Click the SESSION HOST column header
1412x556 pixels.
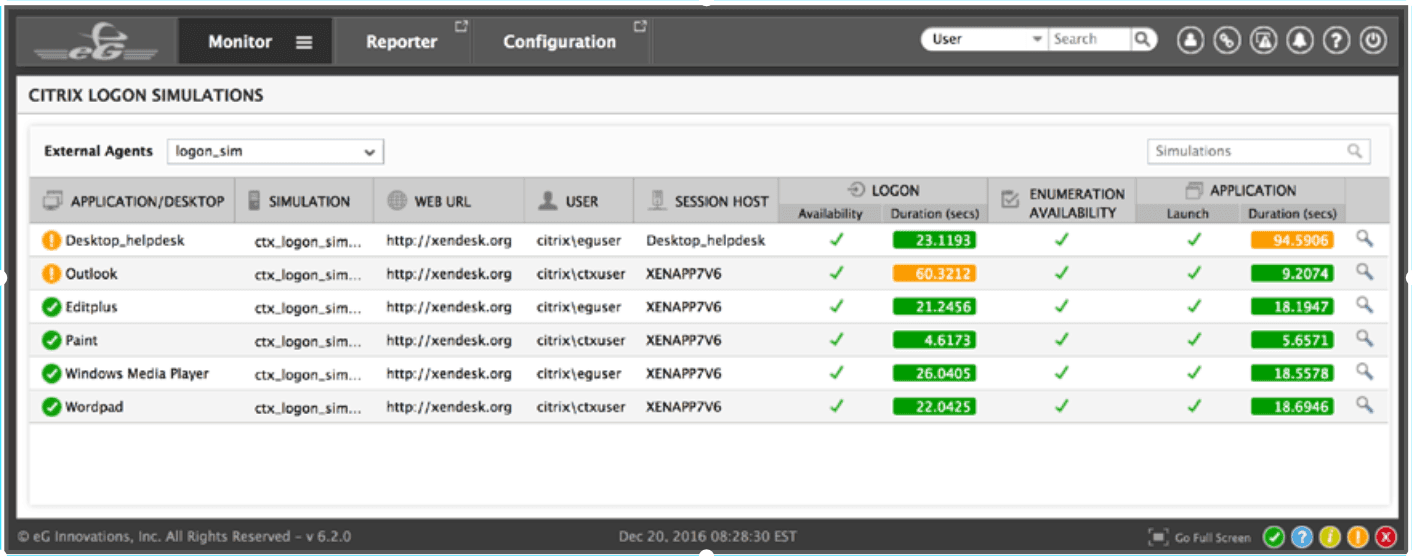pyautogui.click(x=707, y=201)
